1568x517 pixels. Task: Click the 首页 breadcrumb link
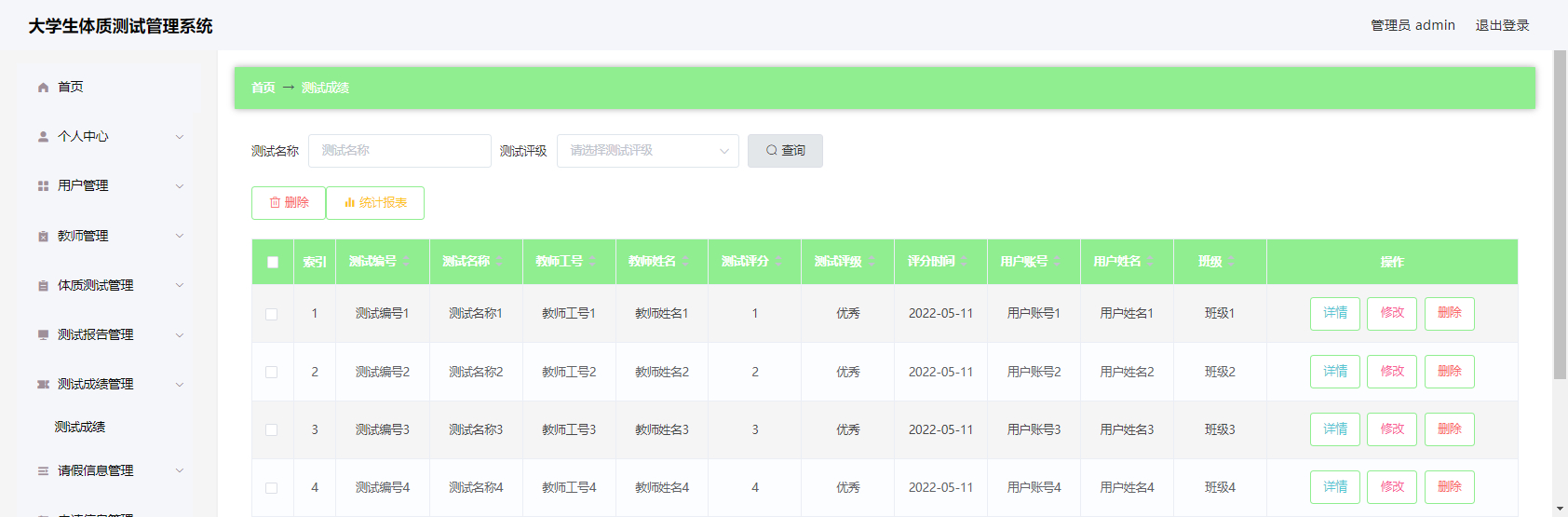tap(264, 88)
